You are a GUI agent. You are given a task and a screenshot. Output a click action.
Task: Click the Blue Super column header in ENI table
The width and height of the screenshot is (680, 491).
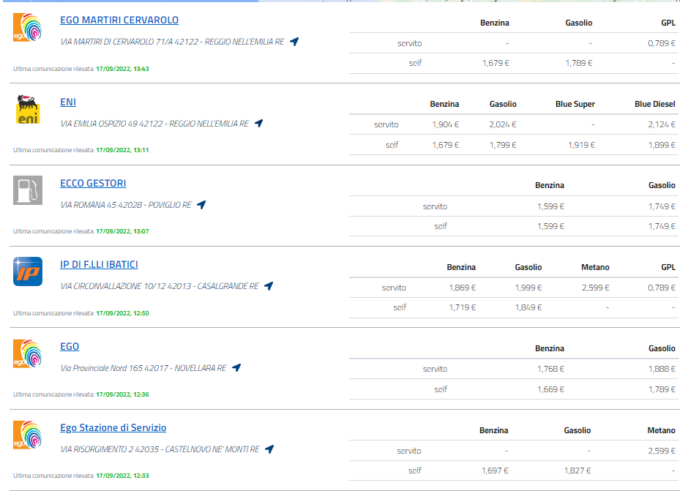click(x=575, y=104)
